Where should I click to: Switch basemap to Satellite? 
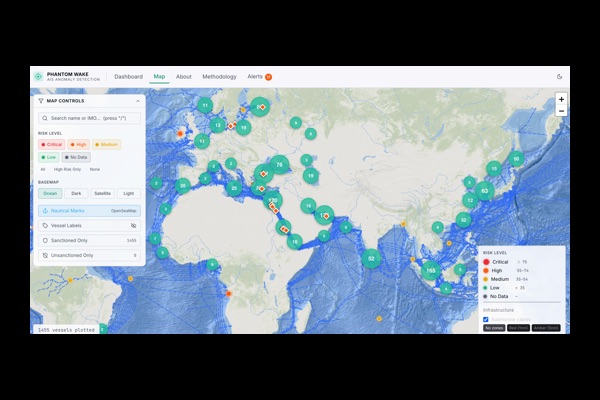click(x=102, y=193)
